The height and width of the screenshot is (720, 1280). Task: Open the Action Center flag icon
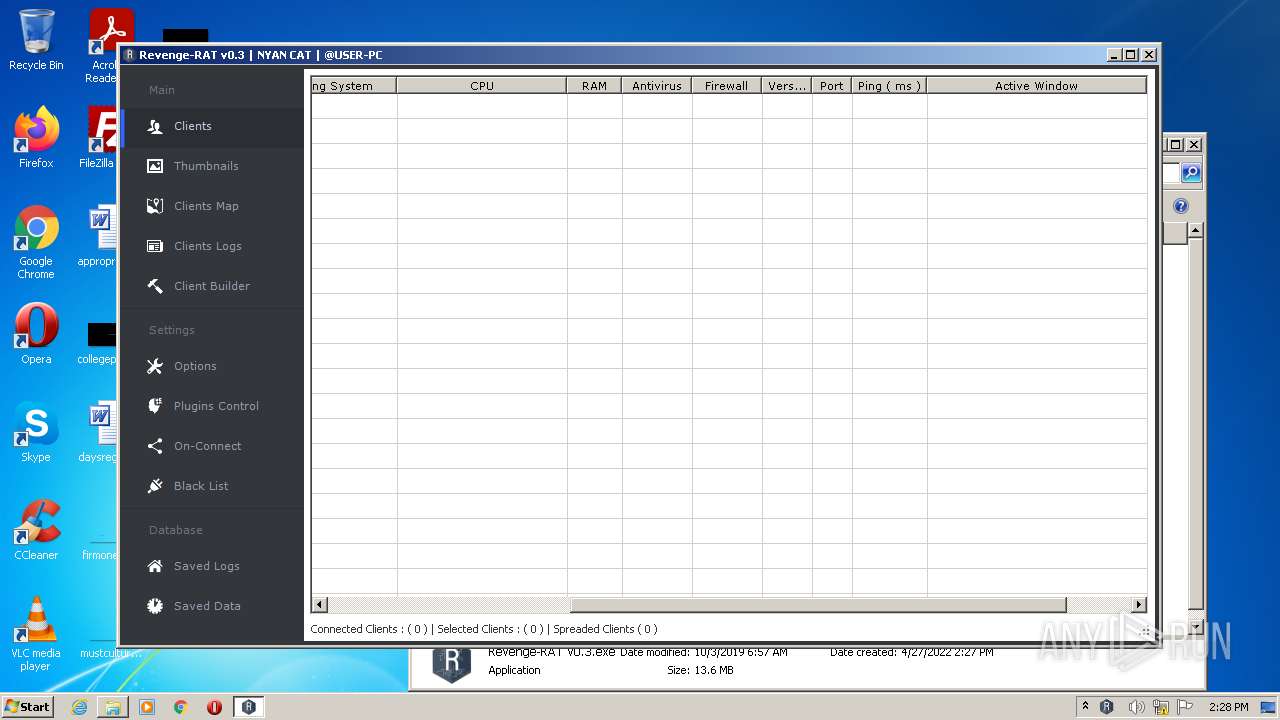[1184, 707]
